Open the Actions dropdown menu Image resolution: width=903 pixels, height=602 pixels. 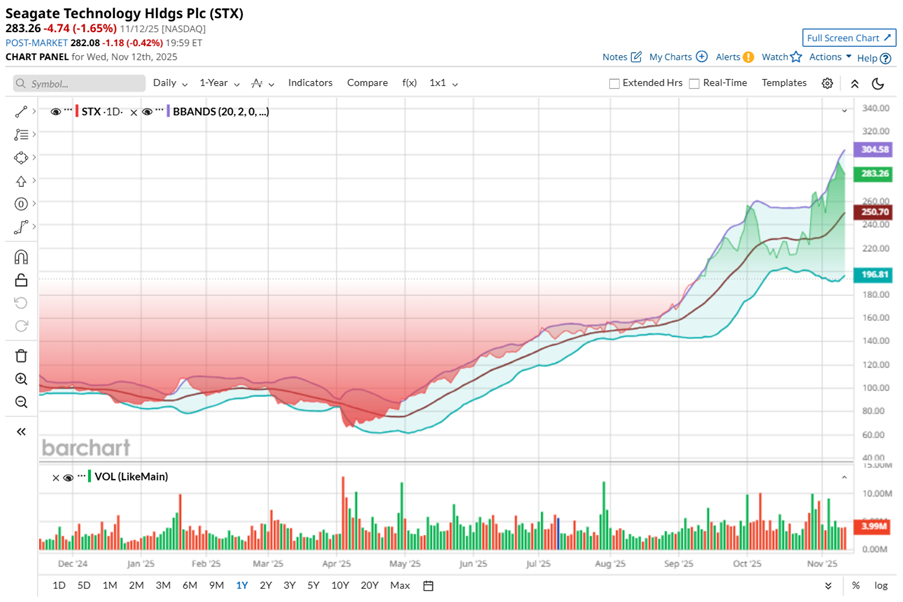click(830, 56)
